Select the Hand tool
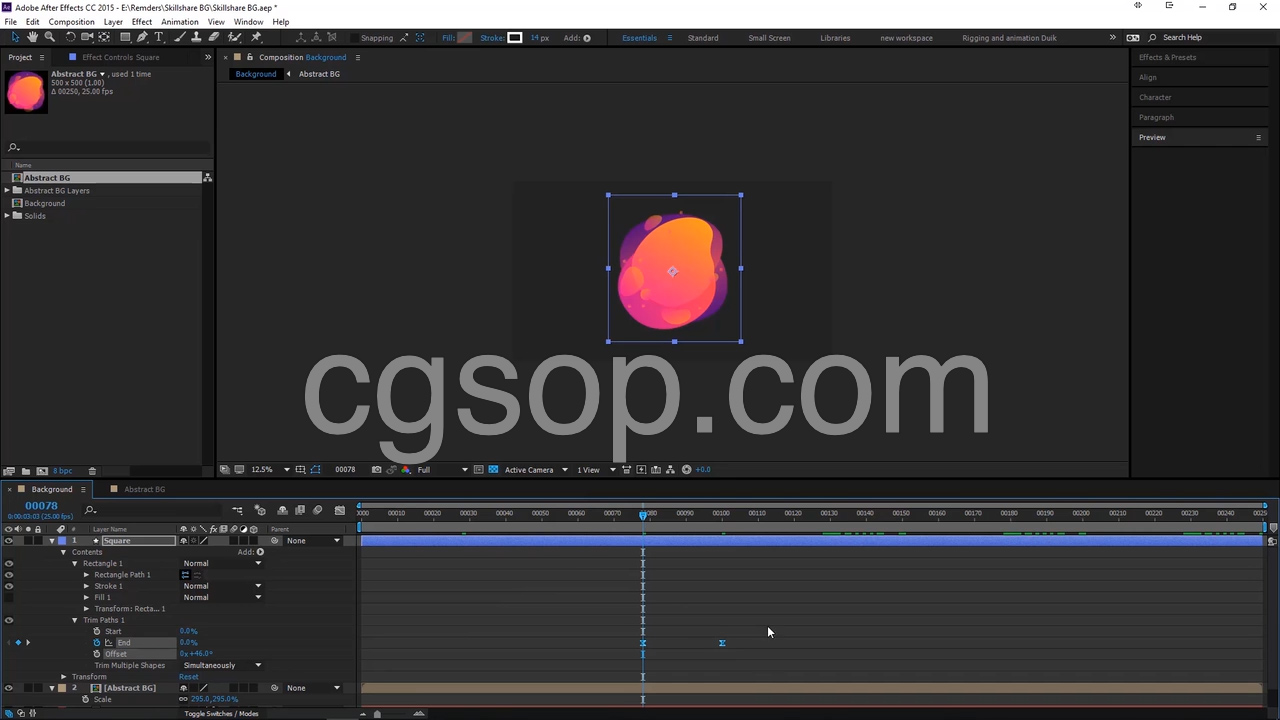Image resolution: width=1280 pixels, height=720 pixels. [32, 37]
